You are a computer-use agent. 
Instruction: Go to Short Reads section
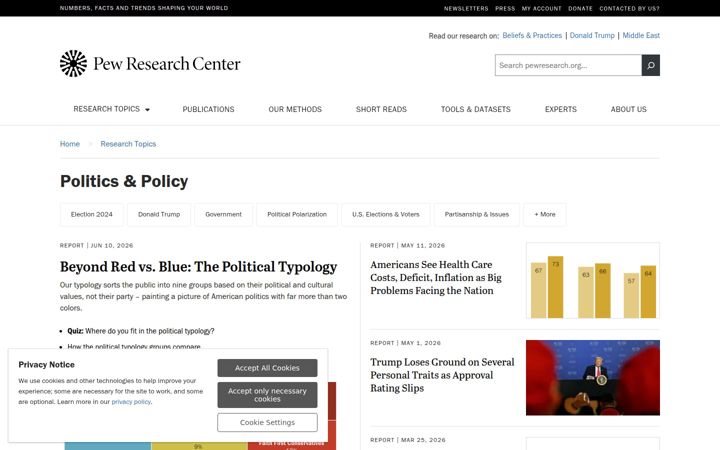[x=381, y=109]
